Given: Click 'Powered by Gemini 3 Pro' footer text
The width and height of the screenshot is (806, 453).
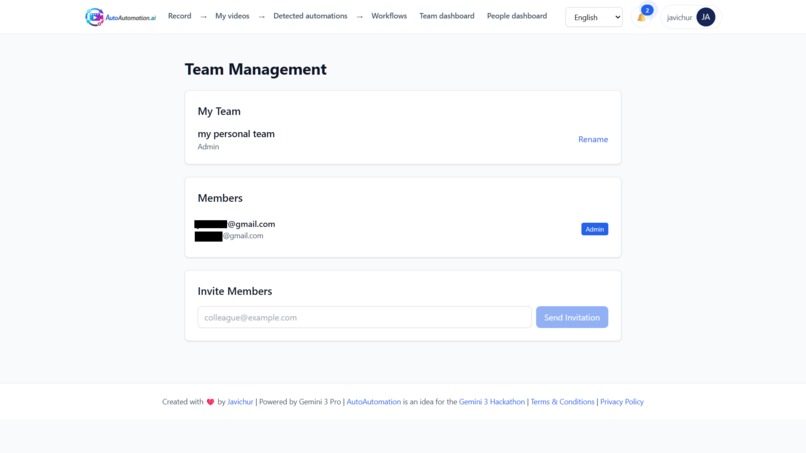Looking at the screenshot, I should [300, 402].
